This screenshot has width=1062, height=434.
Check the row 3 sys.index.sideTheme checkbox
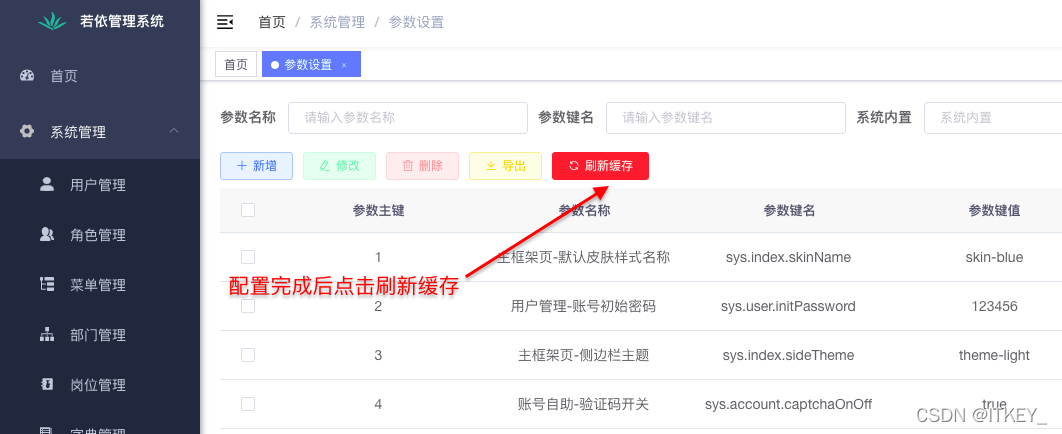(248, 355)
